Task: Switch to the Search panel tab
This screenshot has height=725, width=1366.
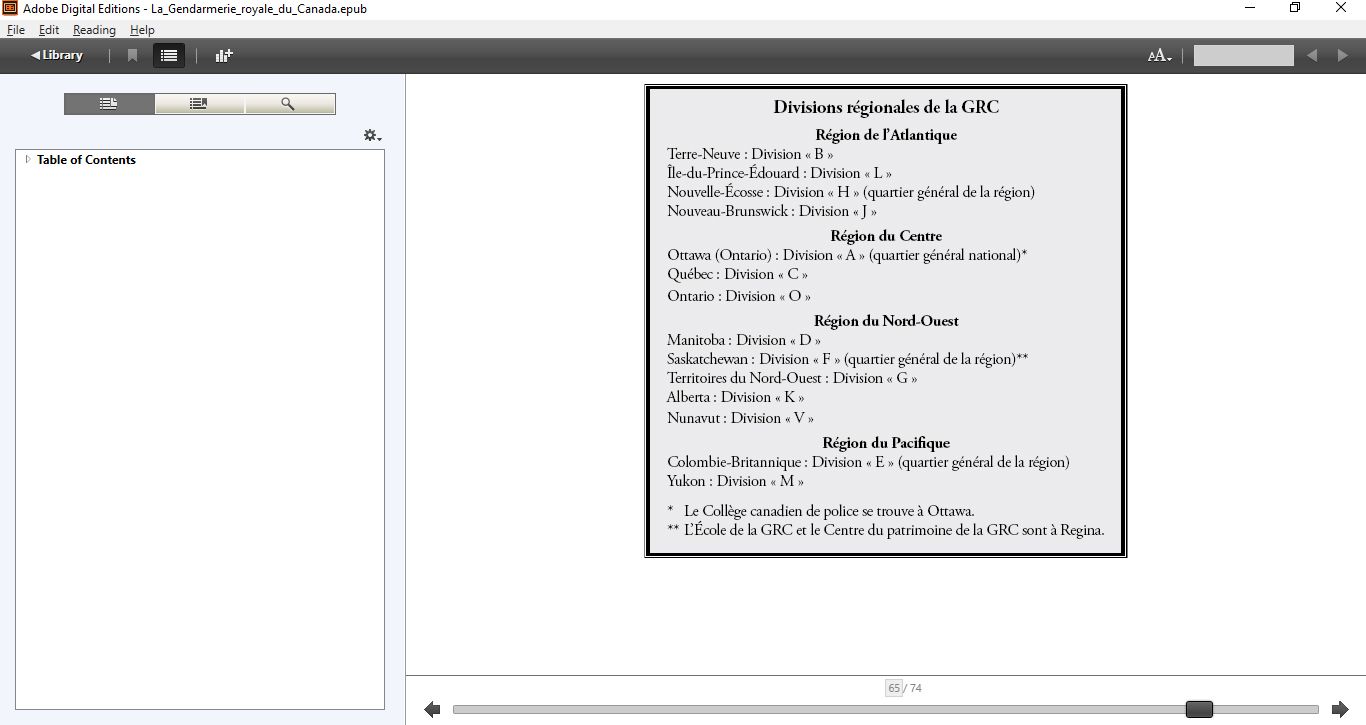Action: point(289,104)
